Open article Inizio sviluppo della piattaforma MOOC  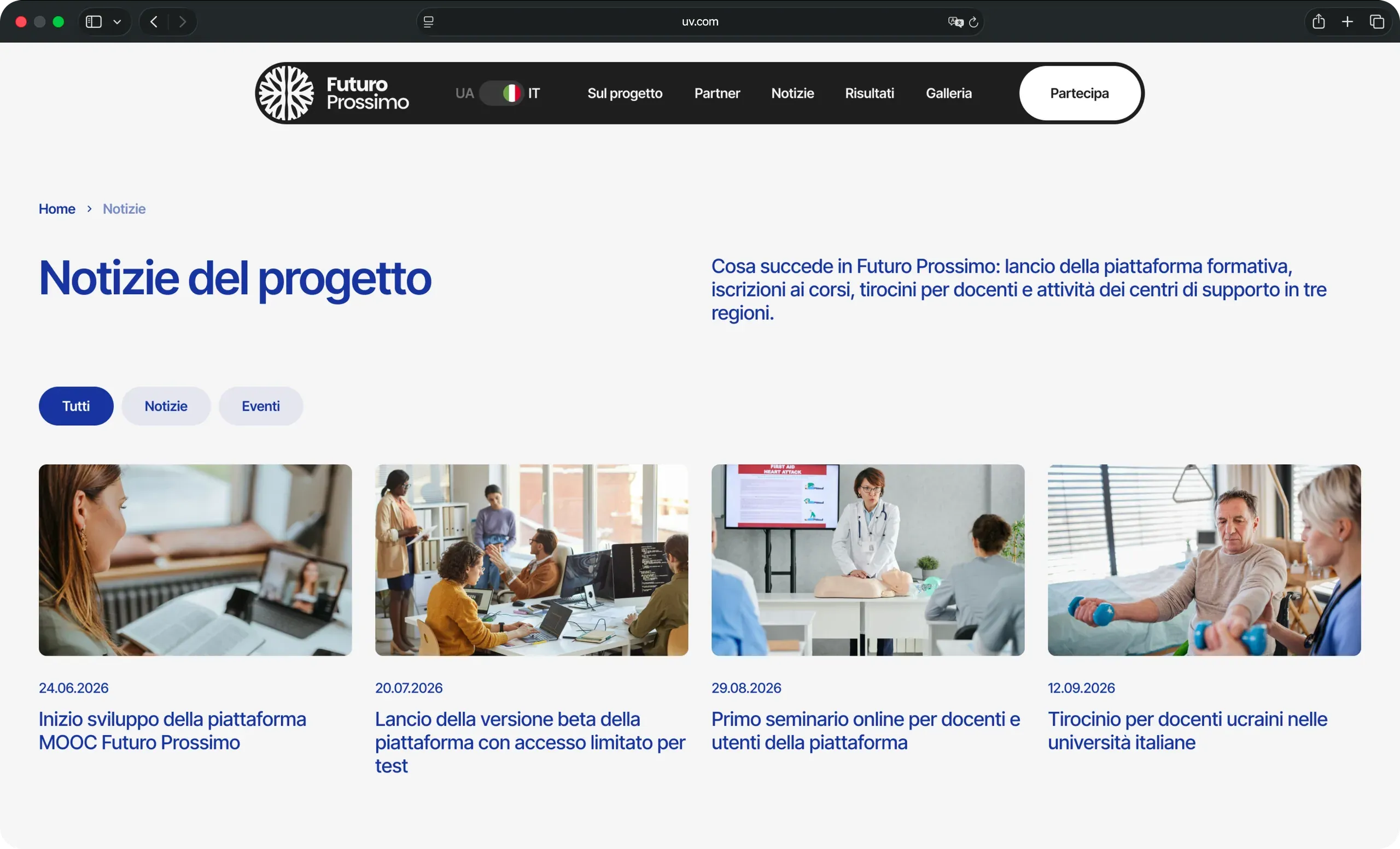(172, 731)
